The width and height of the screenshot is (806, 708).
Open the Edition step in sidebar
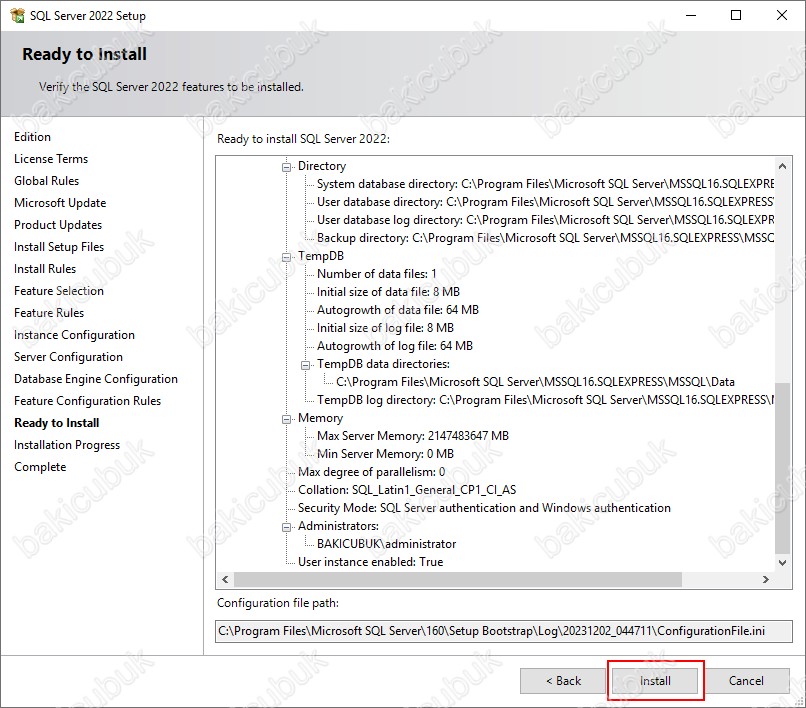pyautogui.click(x=32, y=137)
